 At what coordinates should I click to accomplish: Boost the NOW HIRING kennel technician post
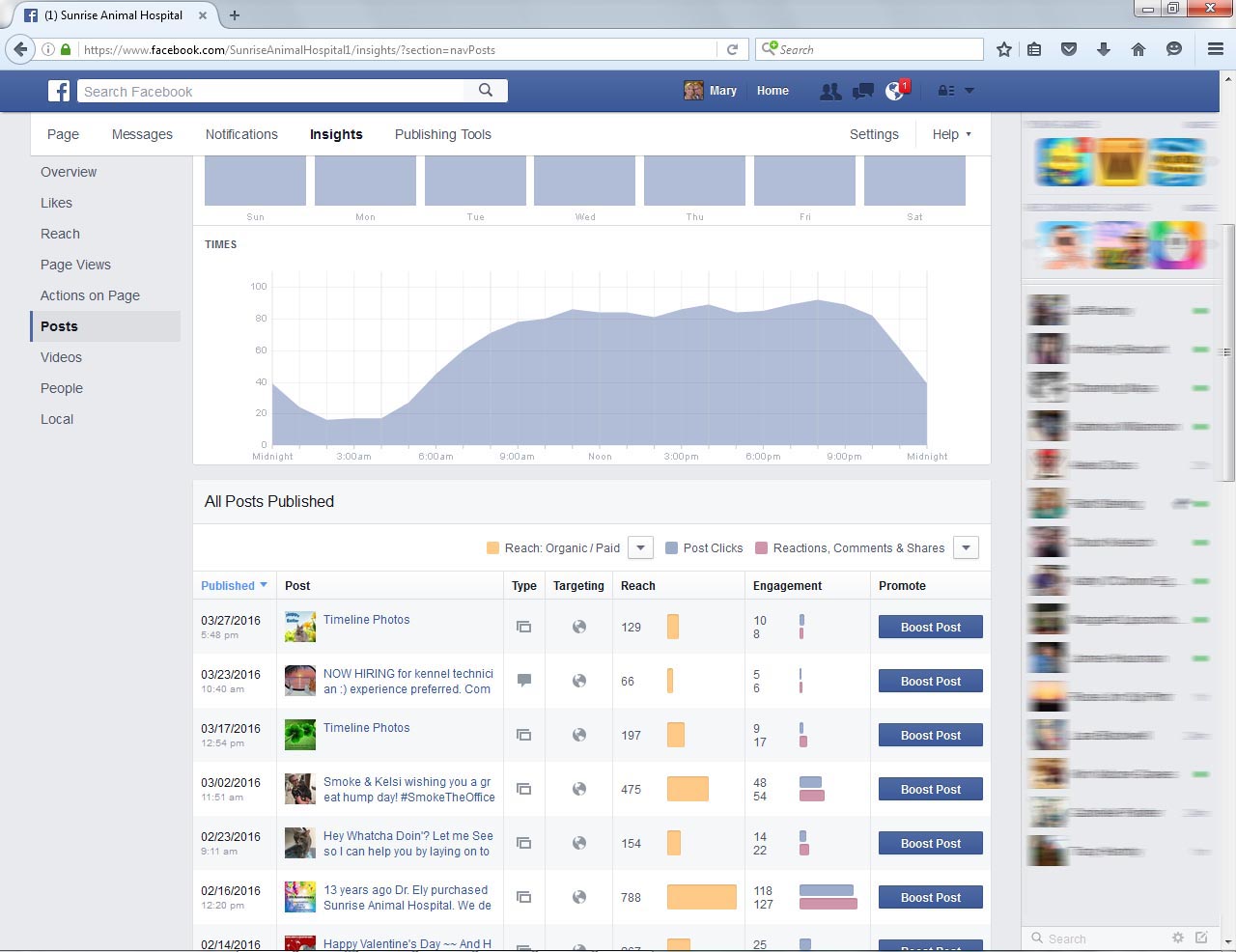(931, 681)
